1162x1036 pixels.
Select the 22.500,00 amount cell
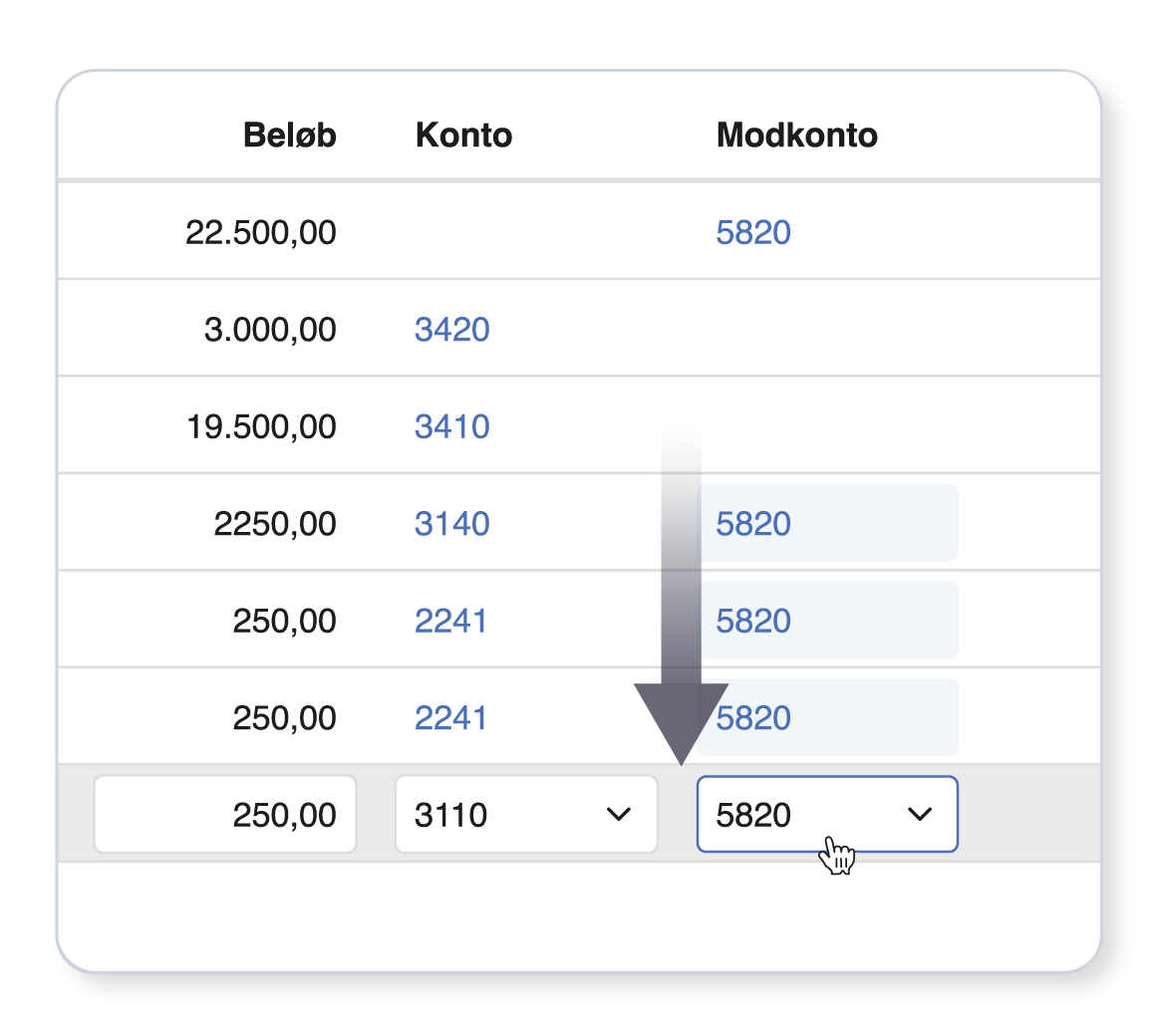click(261, 232)
